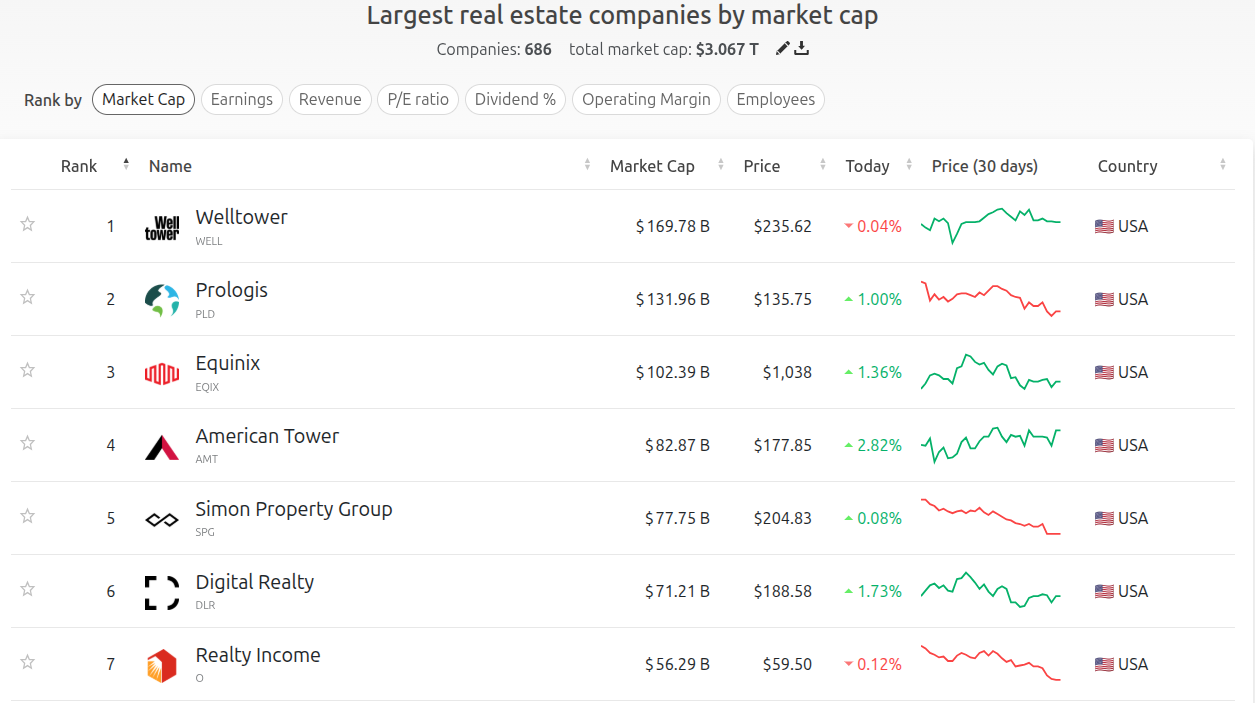The width and height of the screenshot is (1255, 703).
Task: Open Simon Property Group's 30-day price chart
Action: (991, 518)
